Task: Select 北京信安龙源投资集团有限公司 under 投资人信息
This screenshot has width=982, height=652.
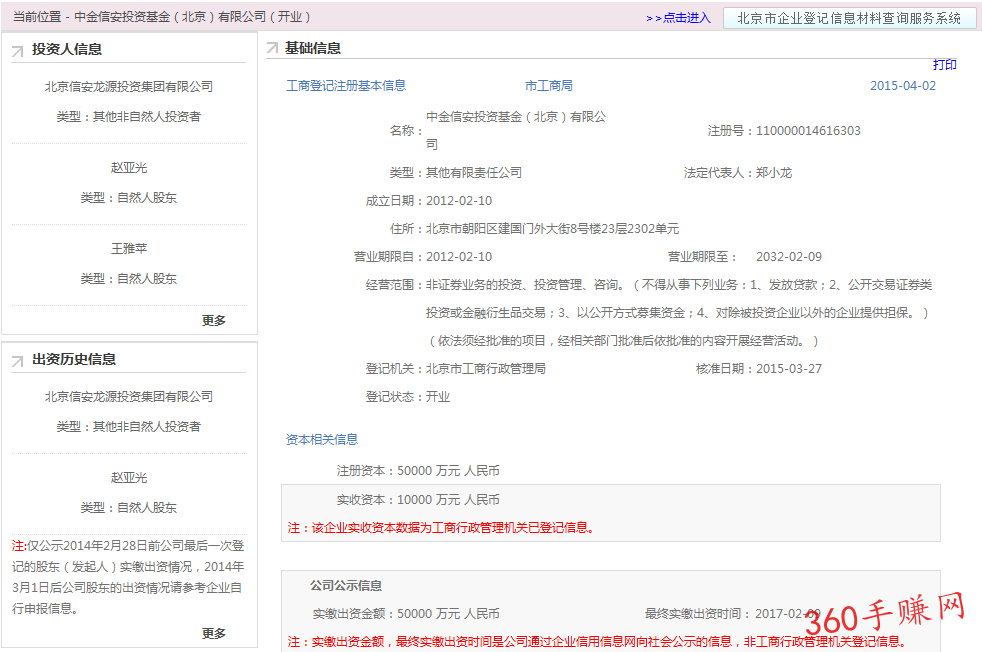Action: pyautogui.click(x=129, y=86)
